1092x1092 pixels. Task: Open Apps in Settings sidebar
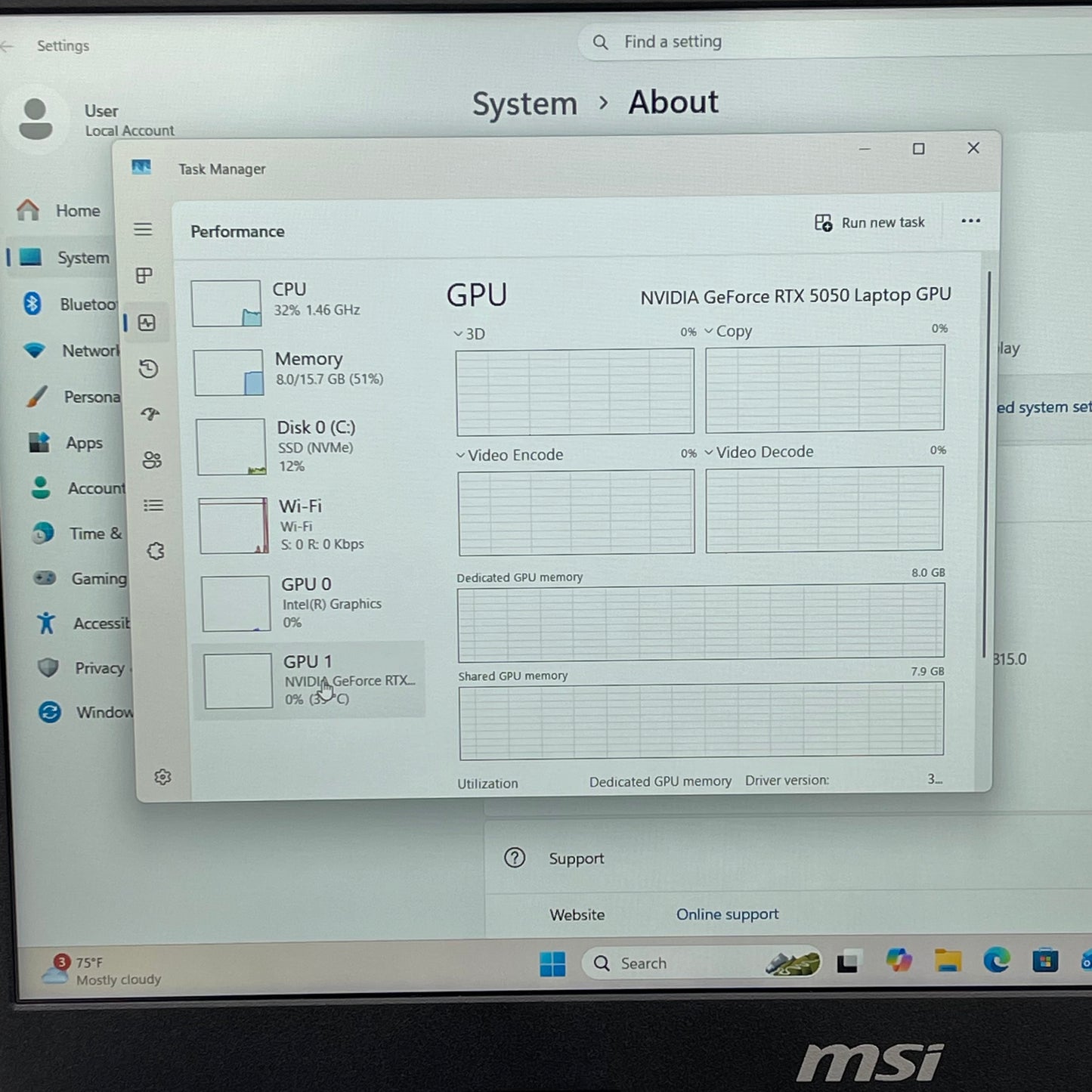(65, 443)
